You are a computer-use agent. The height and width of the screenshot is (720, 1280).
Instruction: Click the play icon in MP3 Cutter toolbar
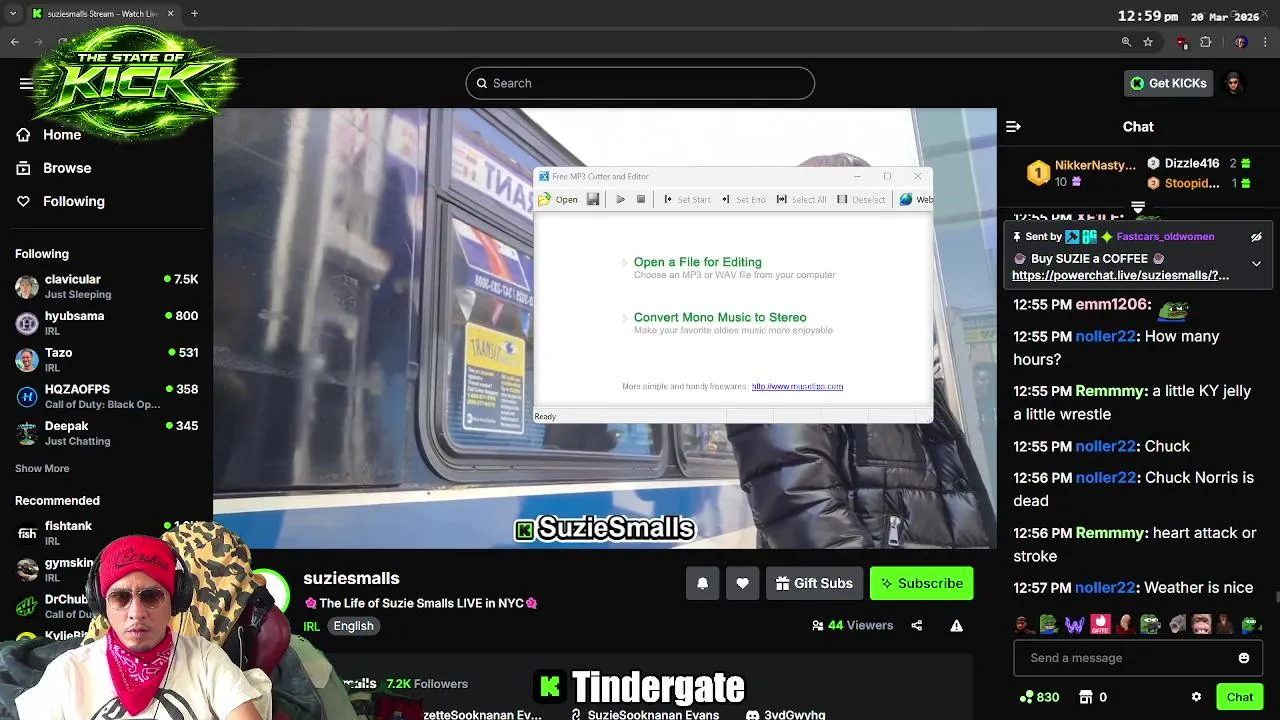tap(620, 199)
